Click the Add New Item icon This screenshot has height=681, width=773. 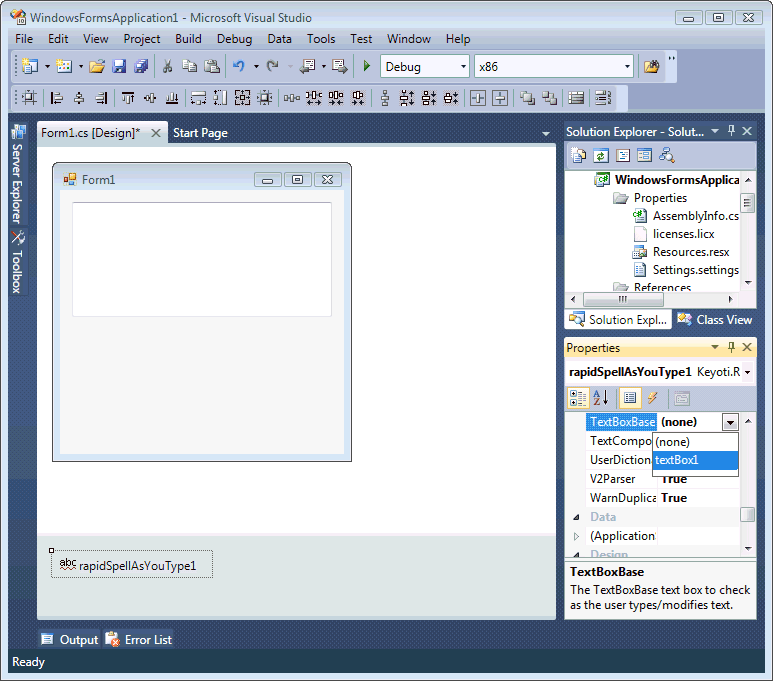click(x=64, y=66)
